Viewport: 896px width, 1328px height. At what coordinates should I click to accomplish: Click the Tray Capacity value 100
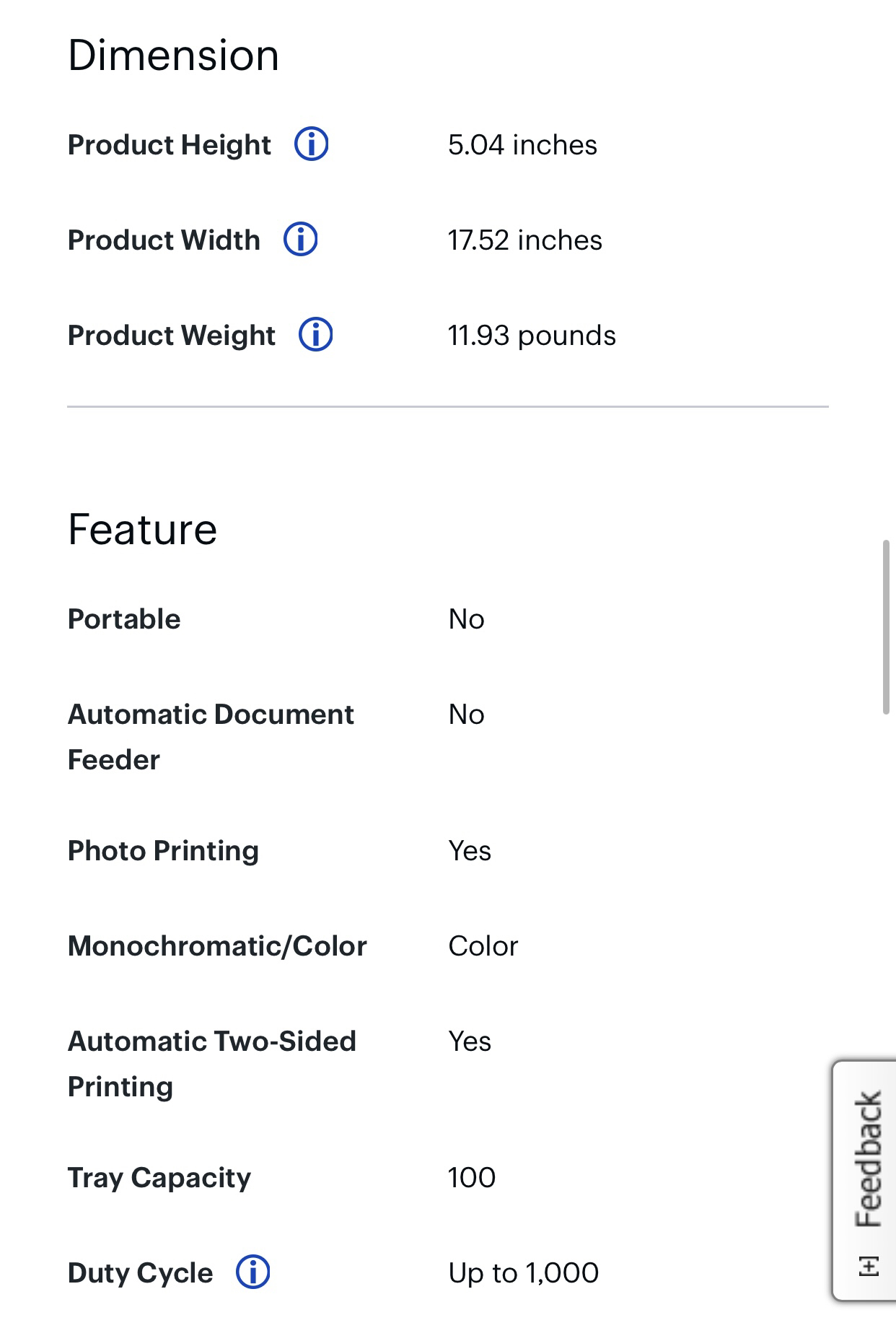point(472,1178)
